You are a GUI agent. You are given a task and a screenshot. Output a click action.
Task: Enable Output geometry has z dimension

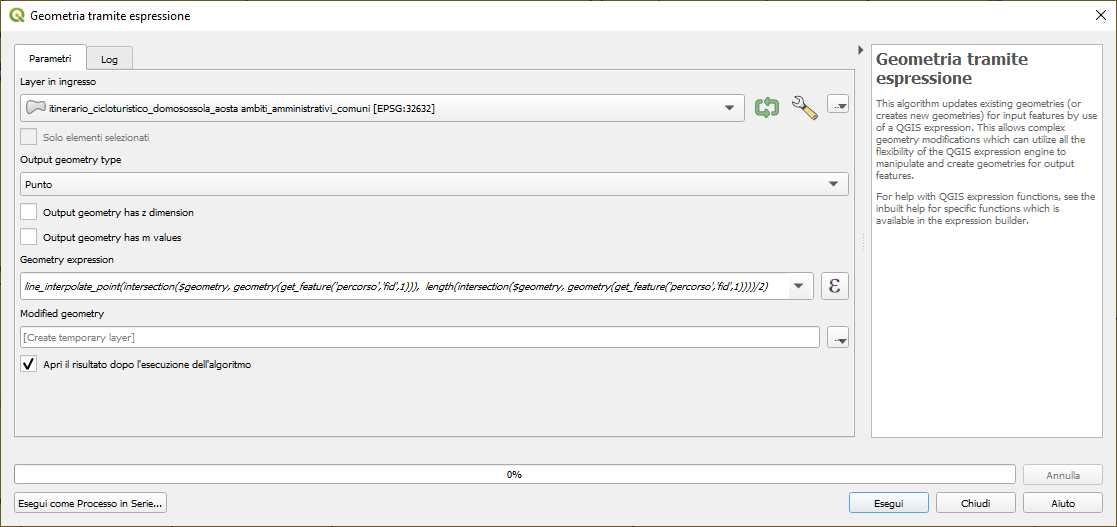29,213
